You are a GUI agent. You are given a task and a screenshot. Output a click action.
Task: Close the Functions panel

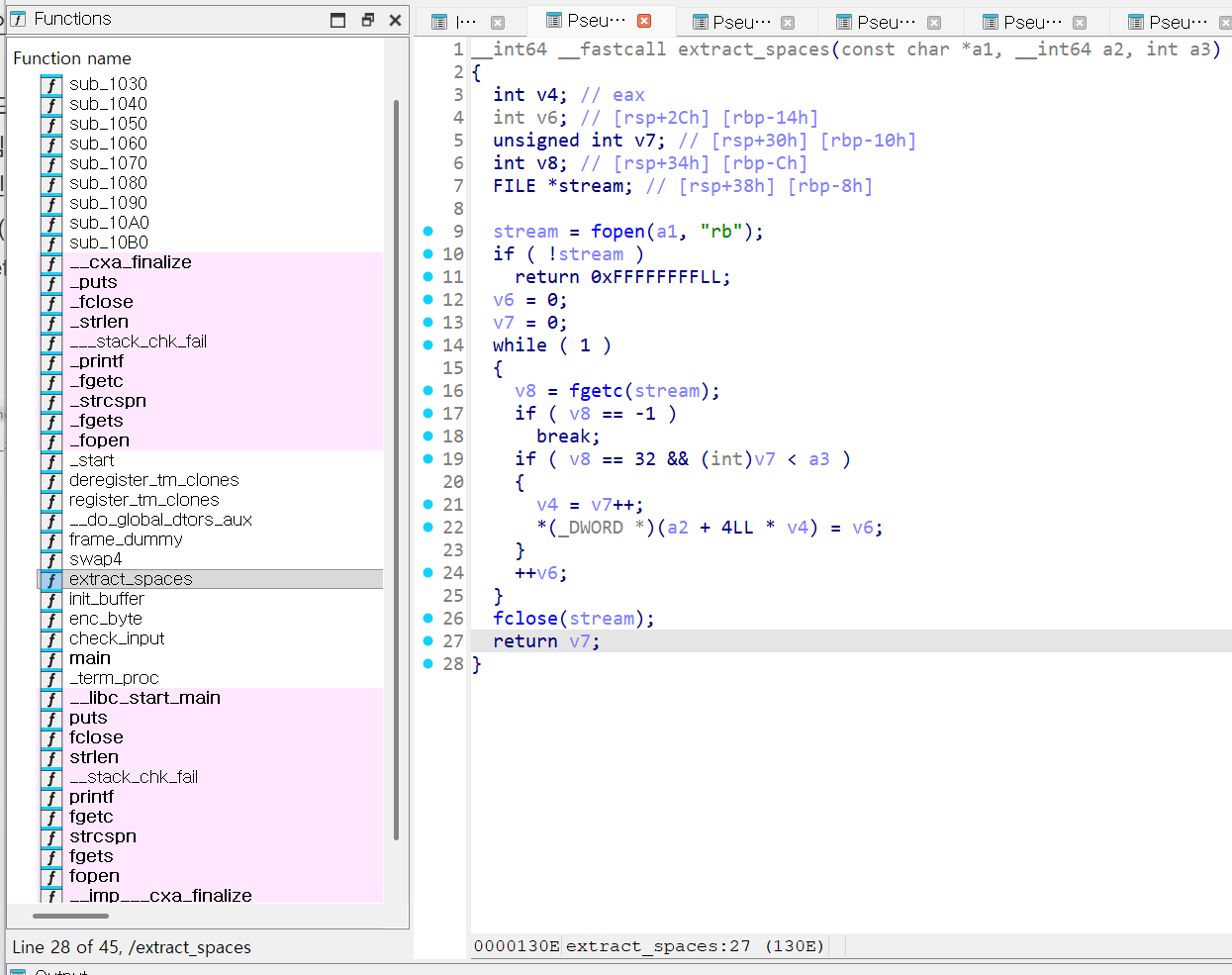coord(396,20)
